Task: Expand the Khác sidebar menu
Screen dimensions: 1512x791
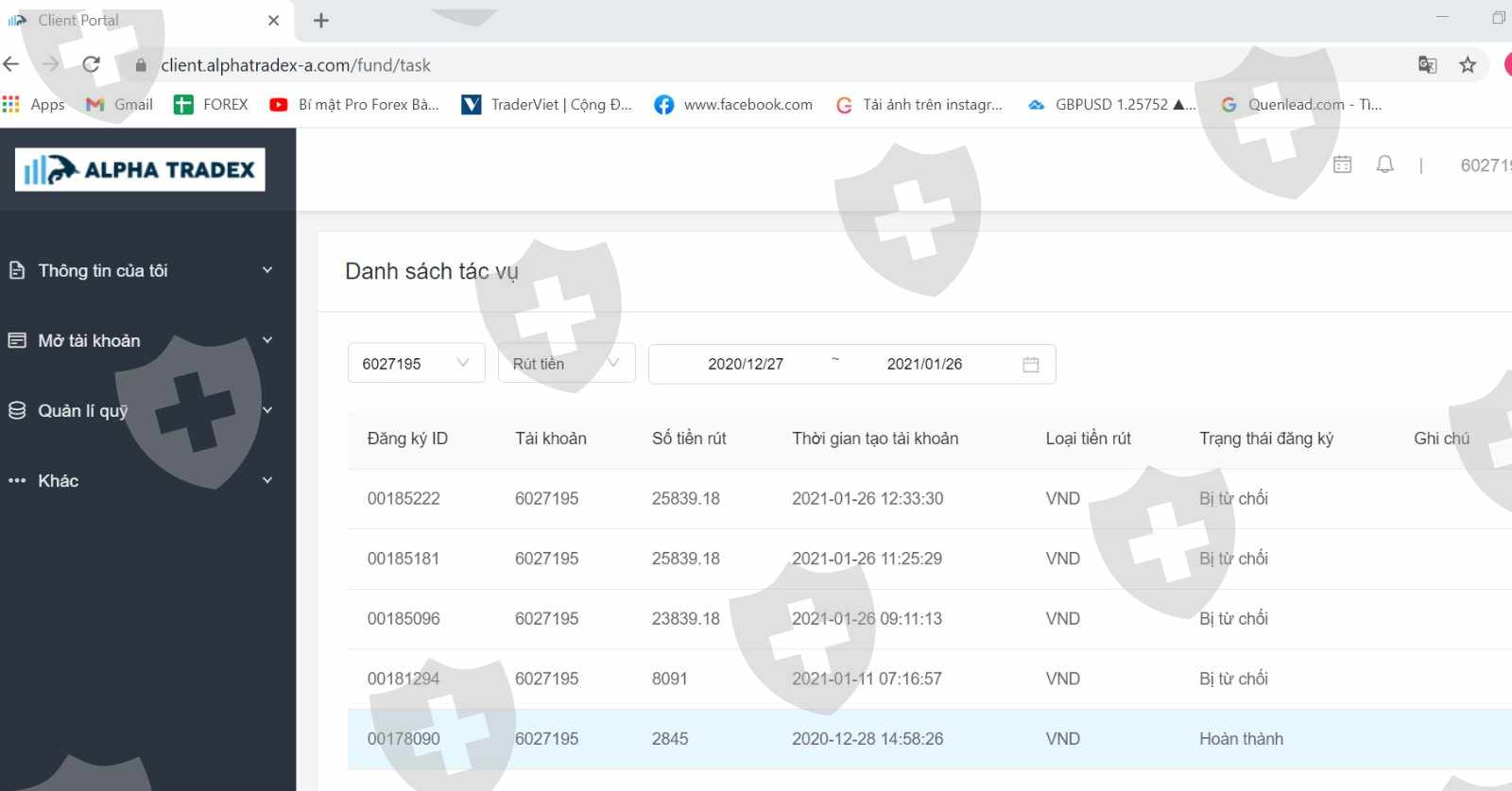Action: (140, 480)
